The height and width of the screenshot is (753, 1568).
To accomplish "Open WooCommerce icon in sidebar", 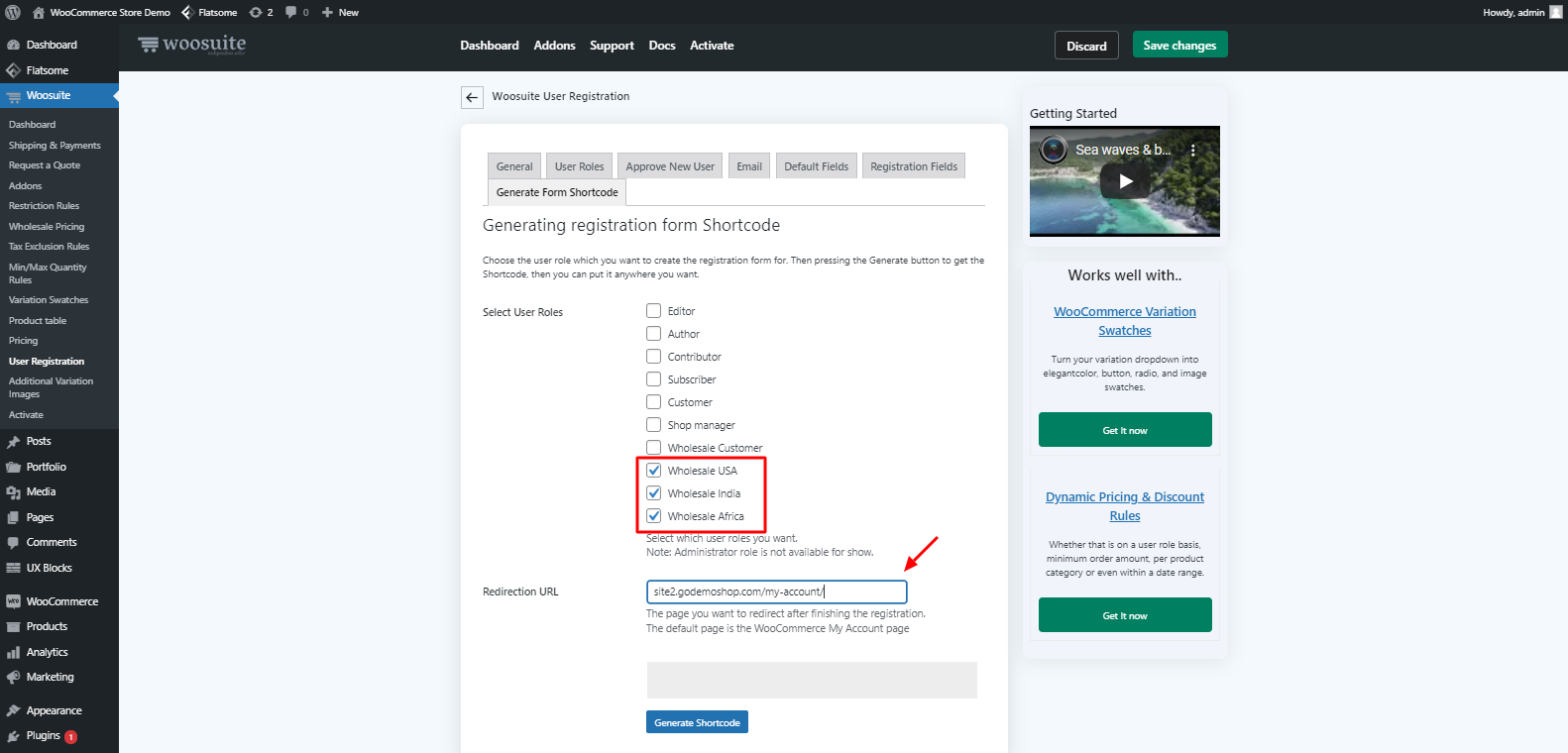I will (x=13, y=601).
